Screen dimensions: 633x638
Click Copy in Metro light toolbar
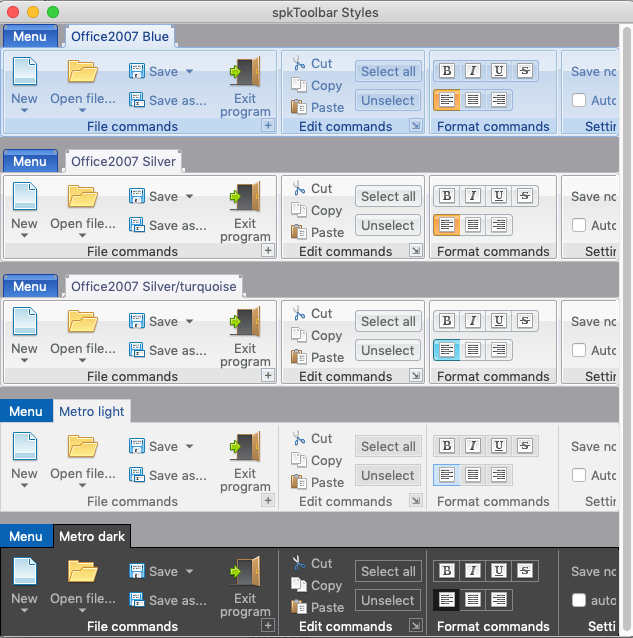pos(316,460)
